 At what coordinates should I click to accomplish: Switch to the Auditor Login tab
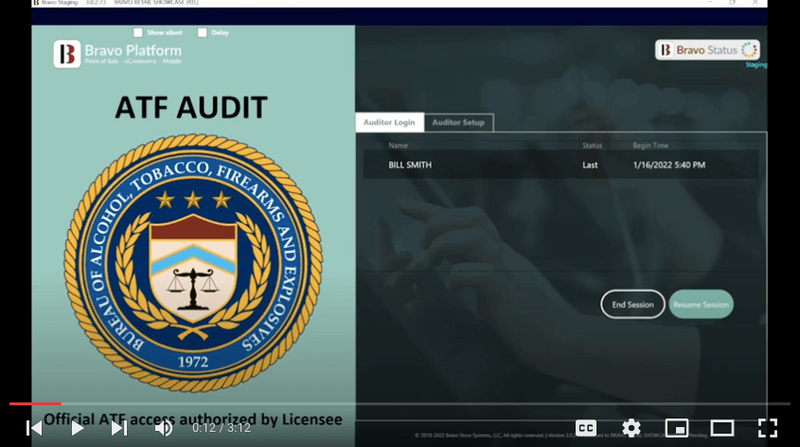[389, 122]
